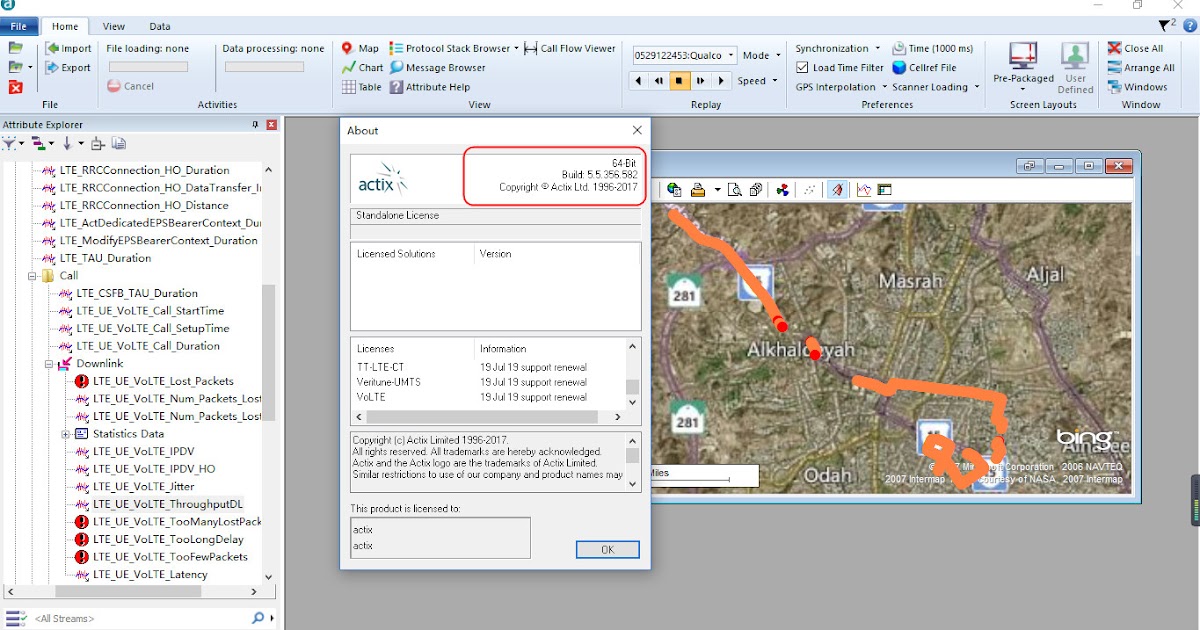Launch the Message Browser

[438, 68]
